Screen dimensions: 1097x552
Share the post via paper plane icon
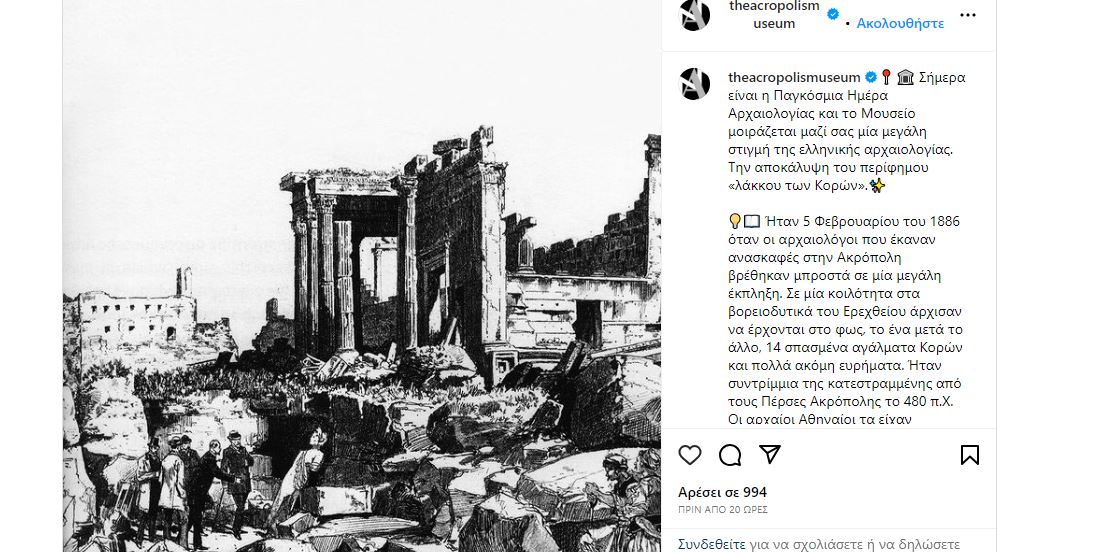[770, 455]
